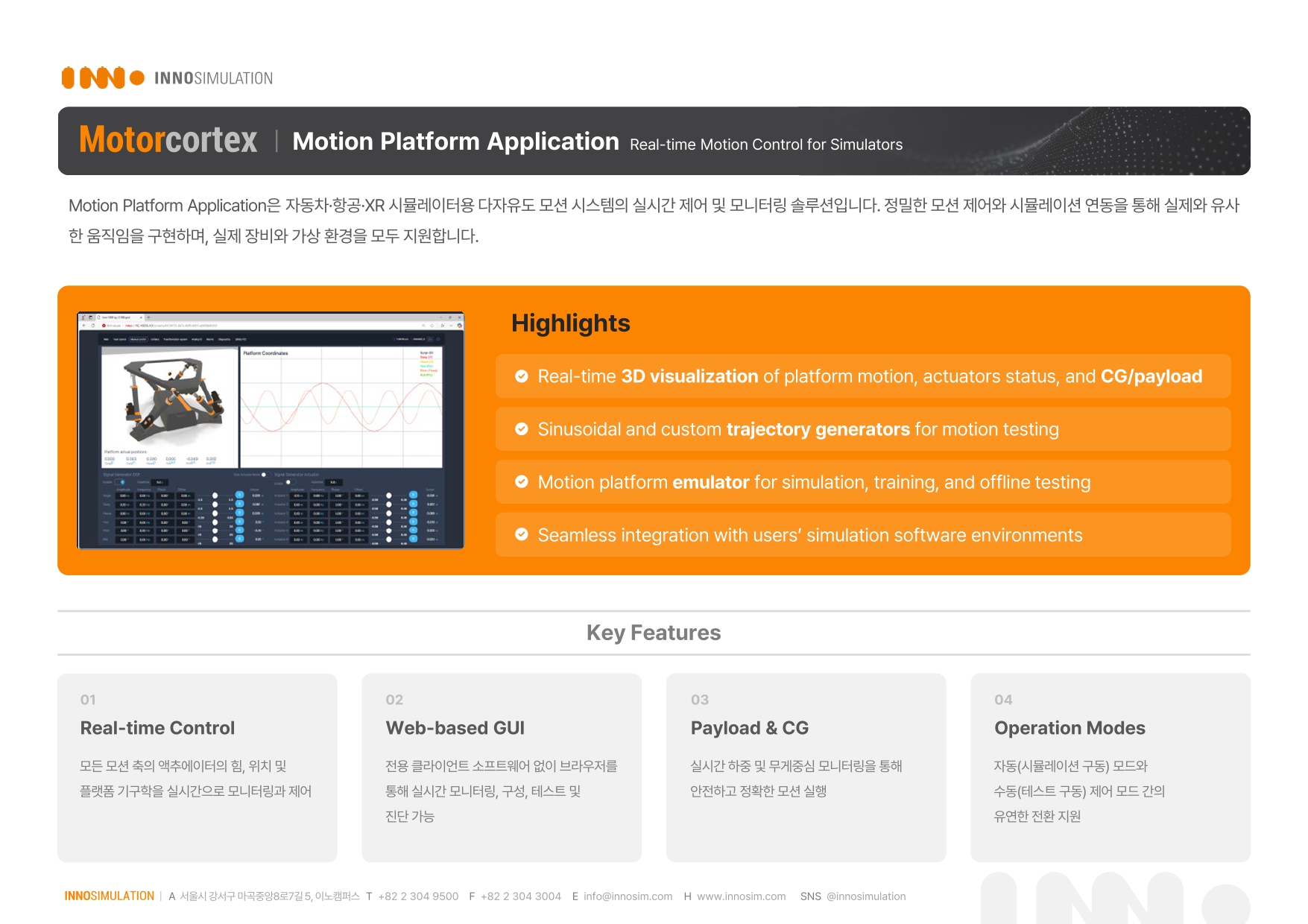Click the Korean description under Real-time Control

click(195, 779)
